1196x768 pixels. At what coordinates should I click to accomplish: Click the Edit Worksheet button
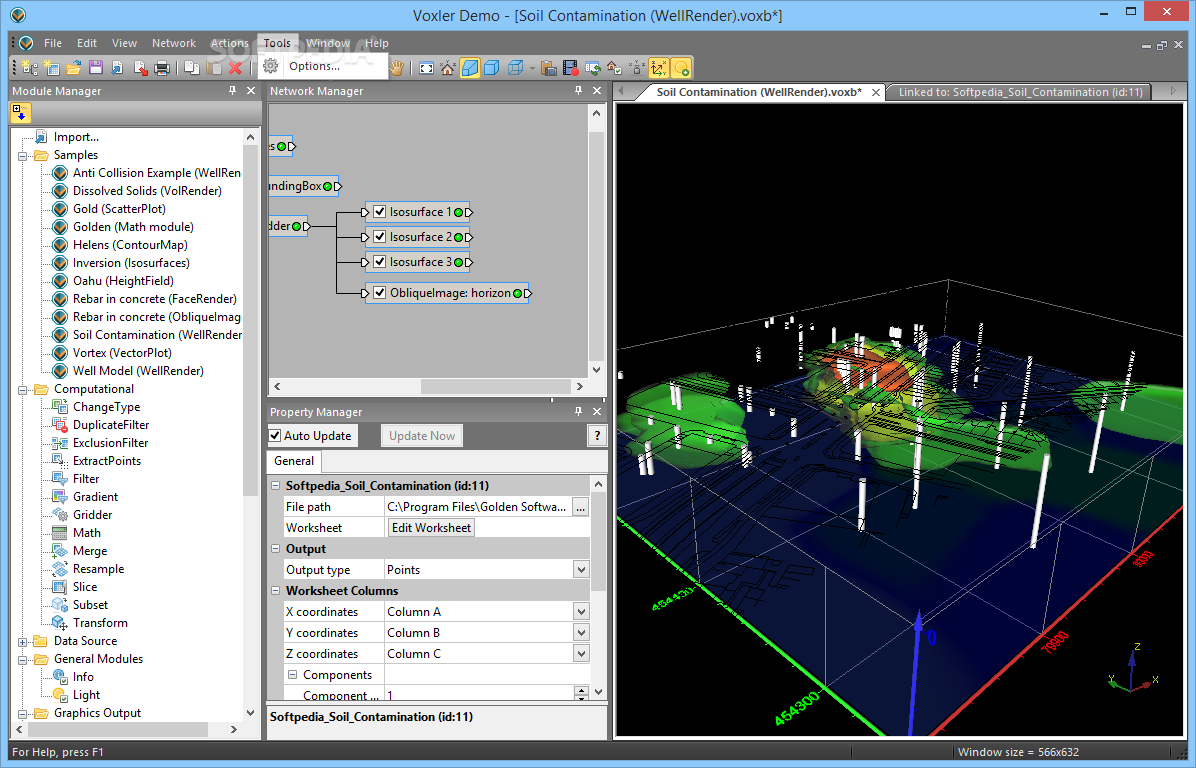(x=432, y=528)
